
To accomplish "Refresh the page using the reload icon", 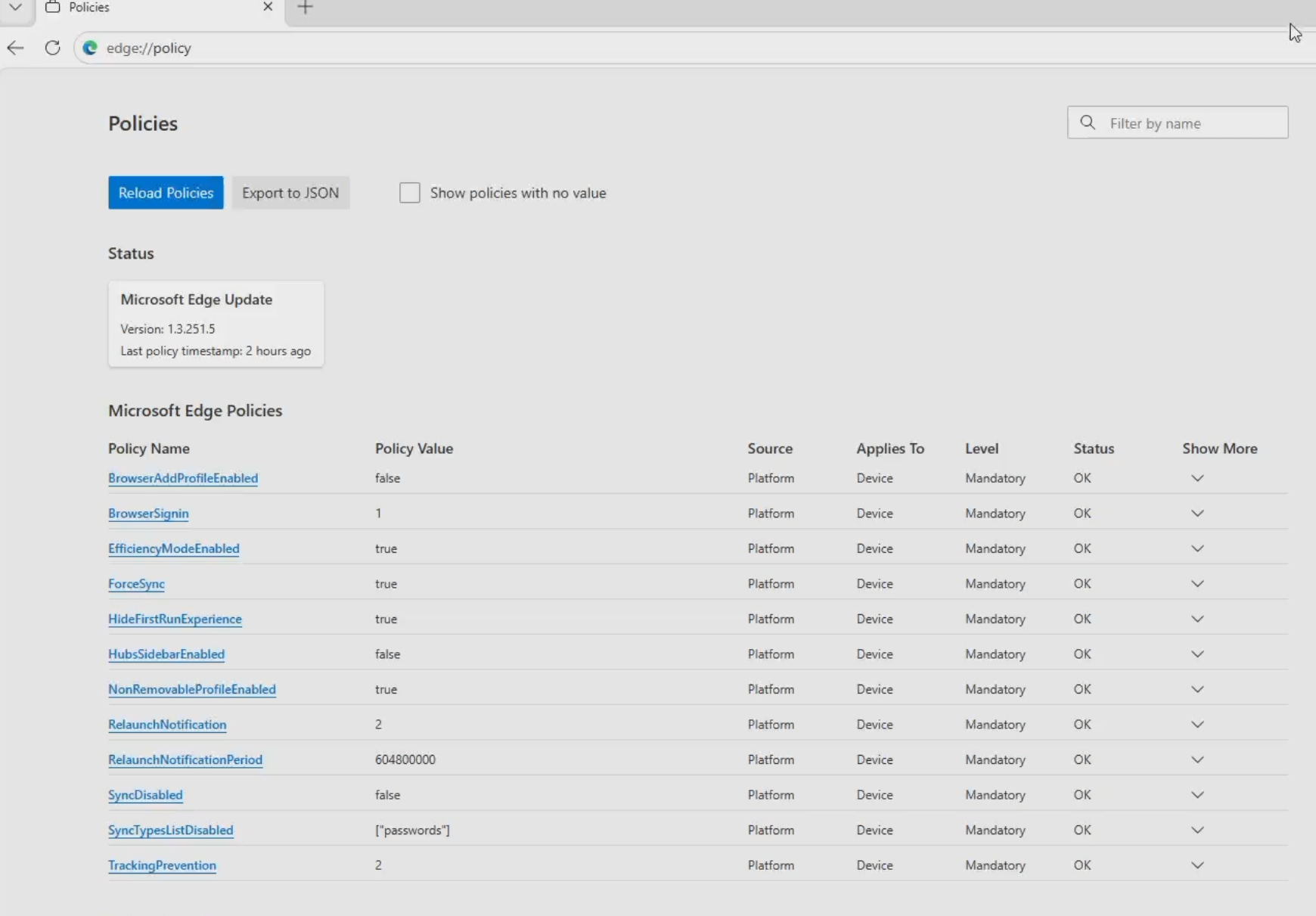I will pos(52,48).
